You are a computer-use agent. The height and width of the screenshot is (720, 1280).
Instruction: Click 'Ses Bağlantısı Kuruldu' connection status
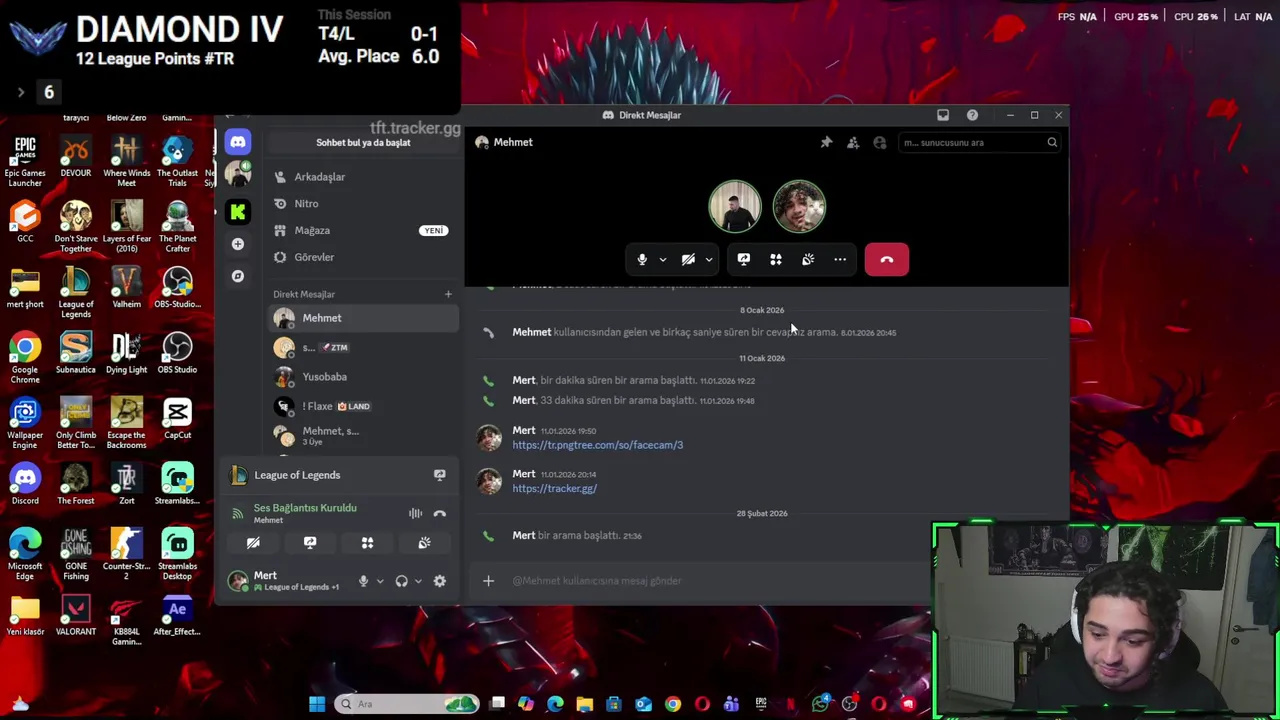305,508
